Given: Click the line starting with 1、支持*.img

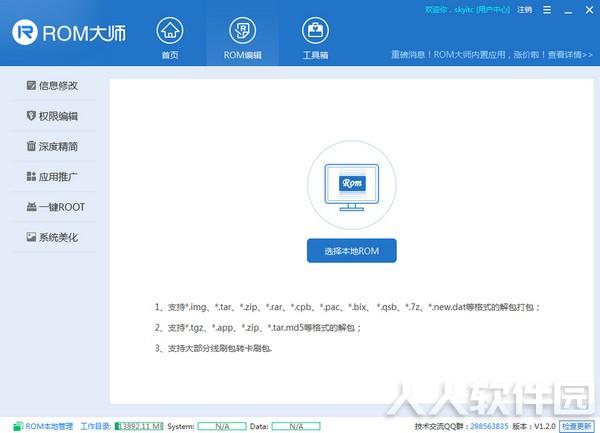Looking at the screenshot, I should point(347,307).
